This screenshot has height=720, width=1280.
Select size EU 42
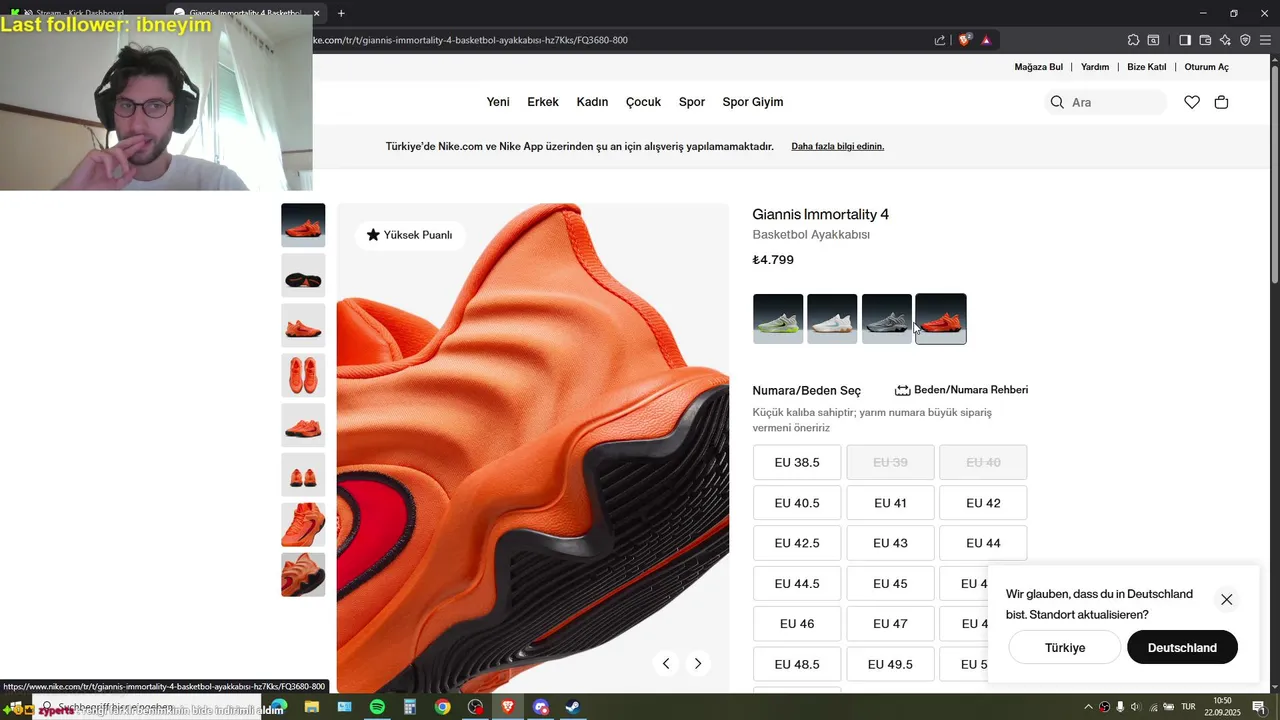pos(983,503)
